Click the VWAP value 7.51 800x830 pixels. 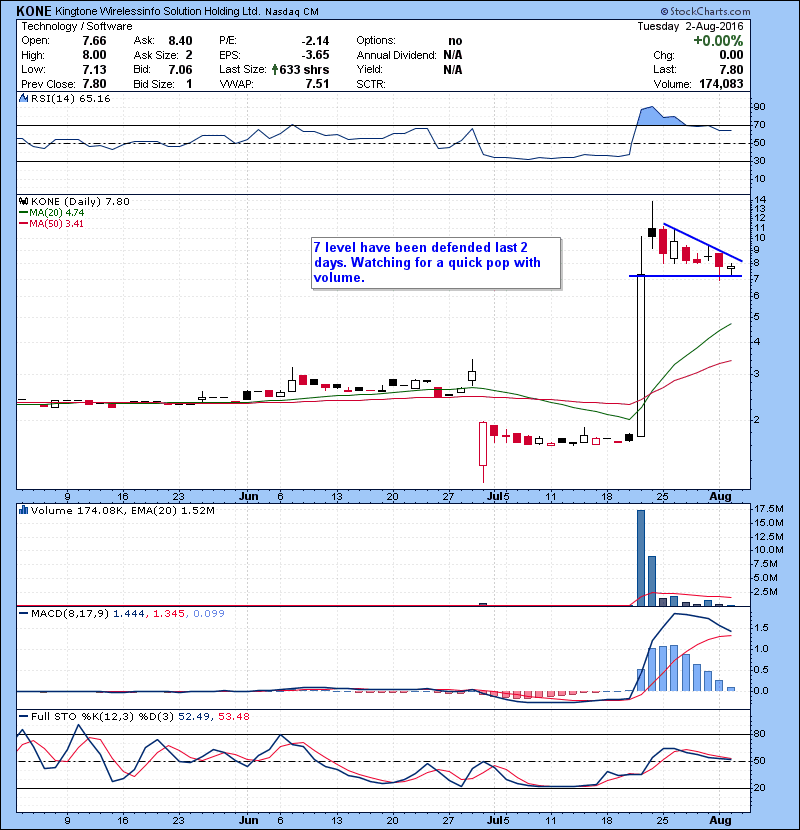tap(317, 84)
